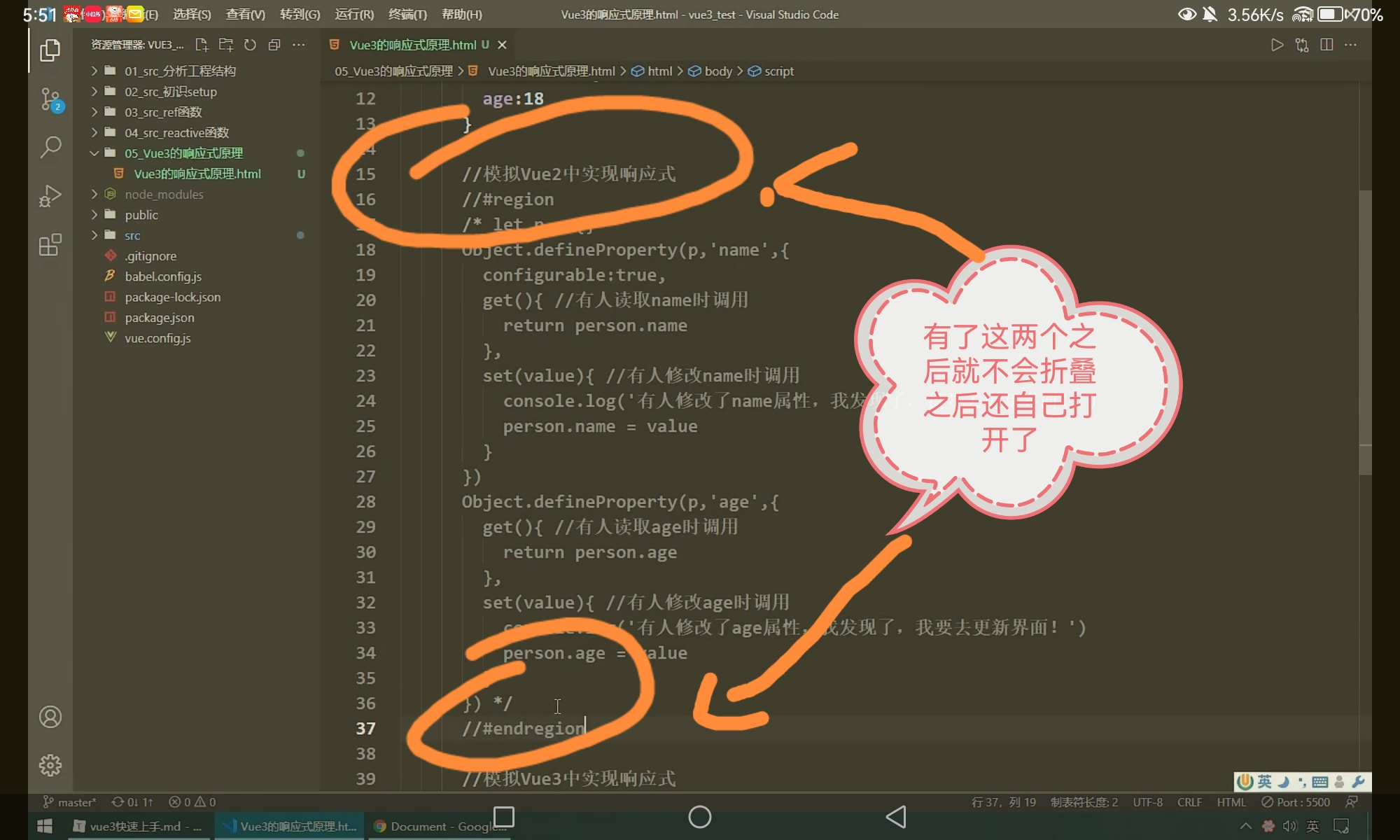This screenshot has width=1400, height=840.
Task: Open the 运行(R) menu
Action: [x=353, y=14]
